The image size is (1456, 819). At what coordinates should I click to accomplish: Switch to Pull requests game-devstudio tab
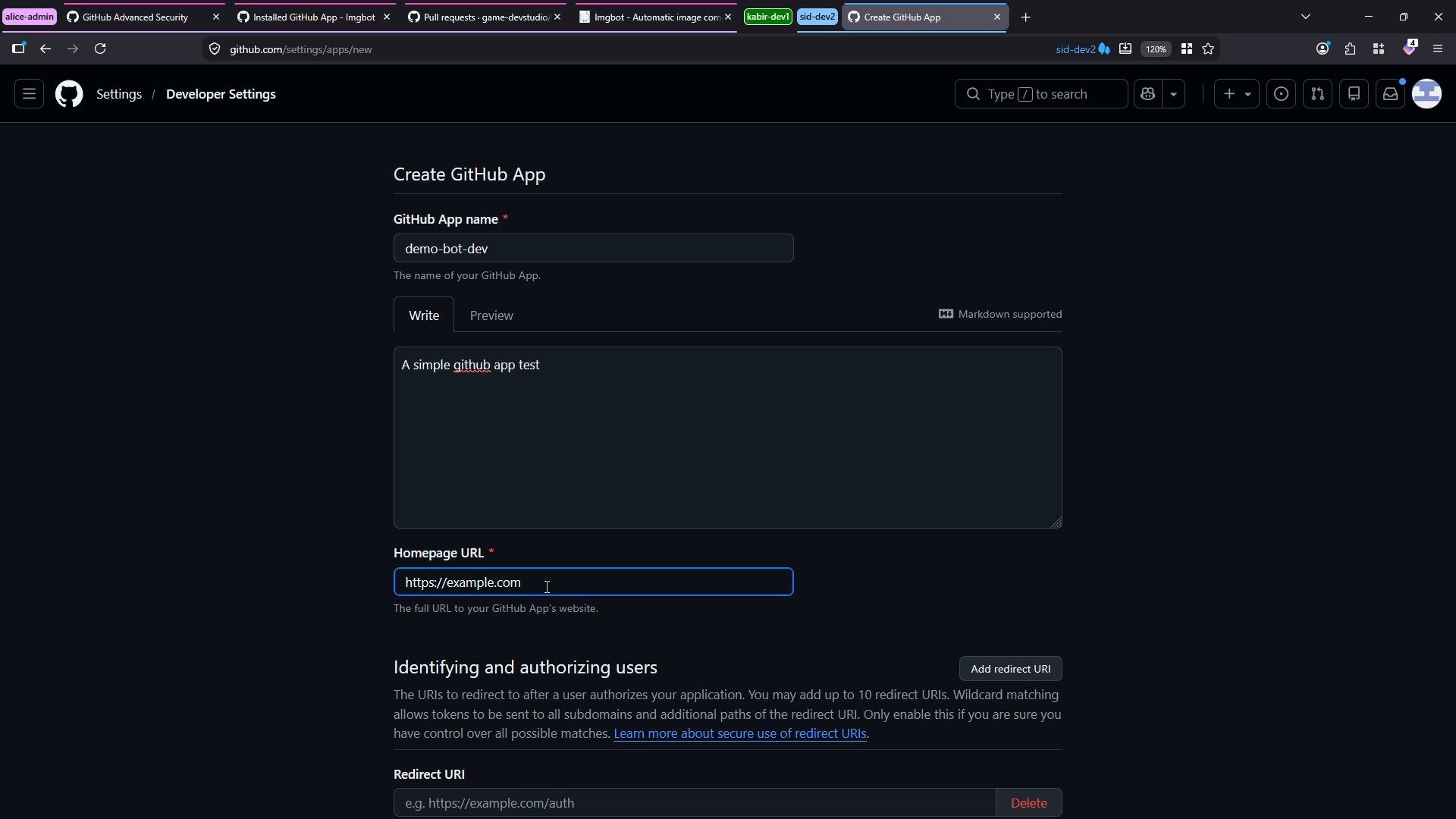(x=485, y=17)
